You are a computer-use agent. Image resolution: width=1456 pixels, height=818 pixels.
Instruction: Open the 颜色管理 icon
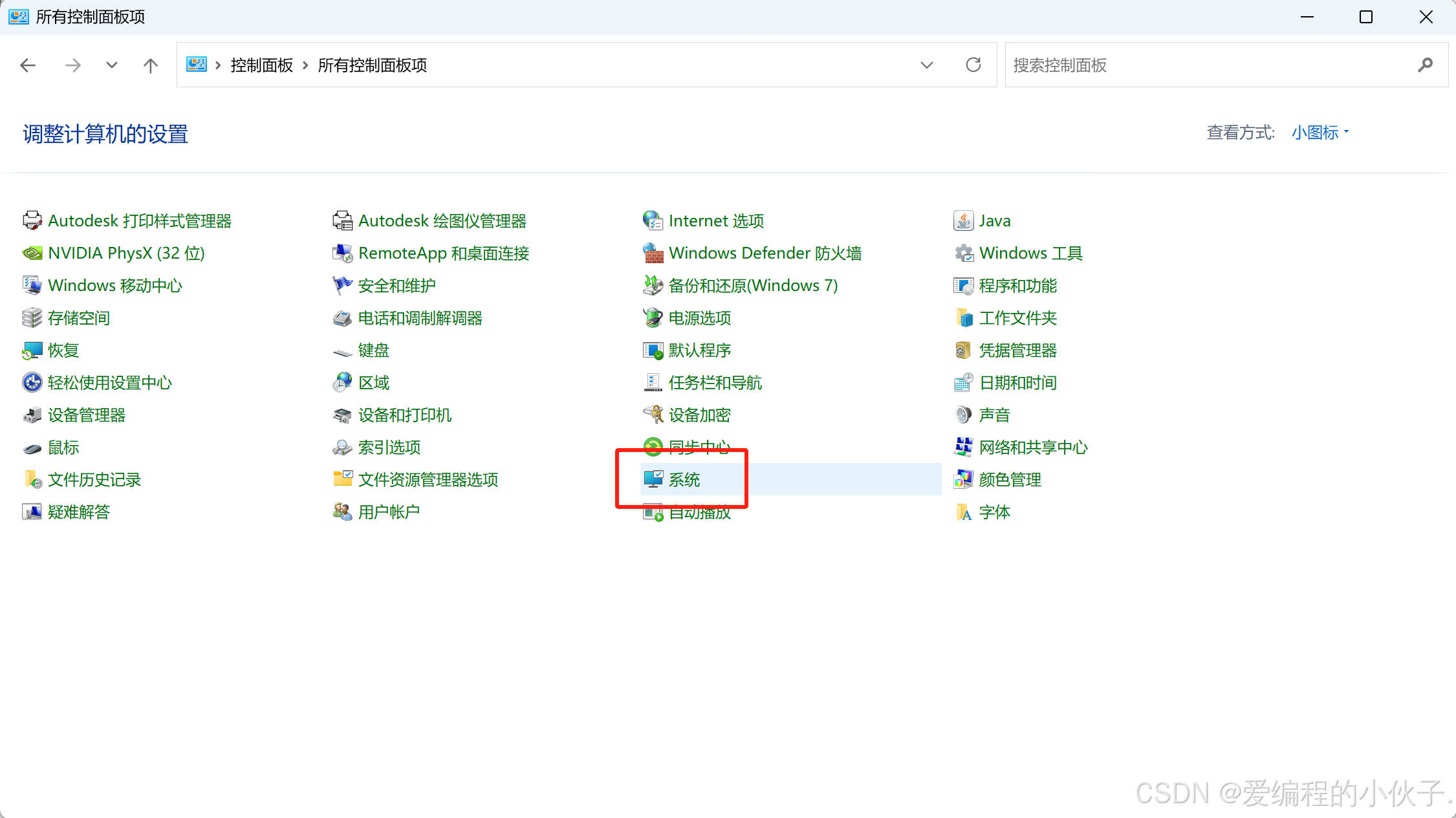pyautogui.click(x=963, y=479)
